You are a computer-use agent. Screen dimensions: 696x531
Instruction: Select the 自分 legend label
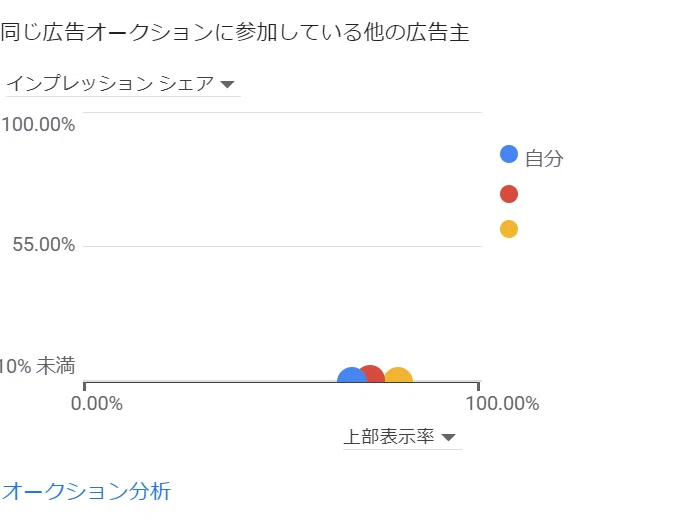(x=544, y=159)
